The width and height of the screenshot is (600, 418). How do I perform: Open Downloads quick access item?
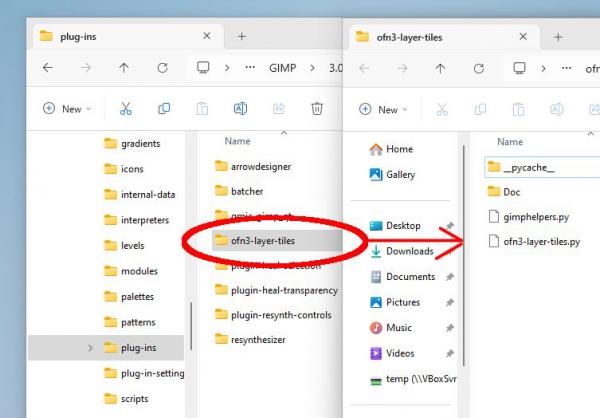pyautogui.click(x=402, y=251)
